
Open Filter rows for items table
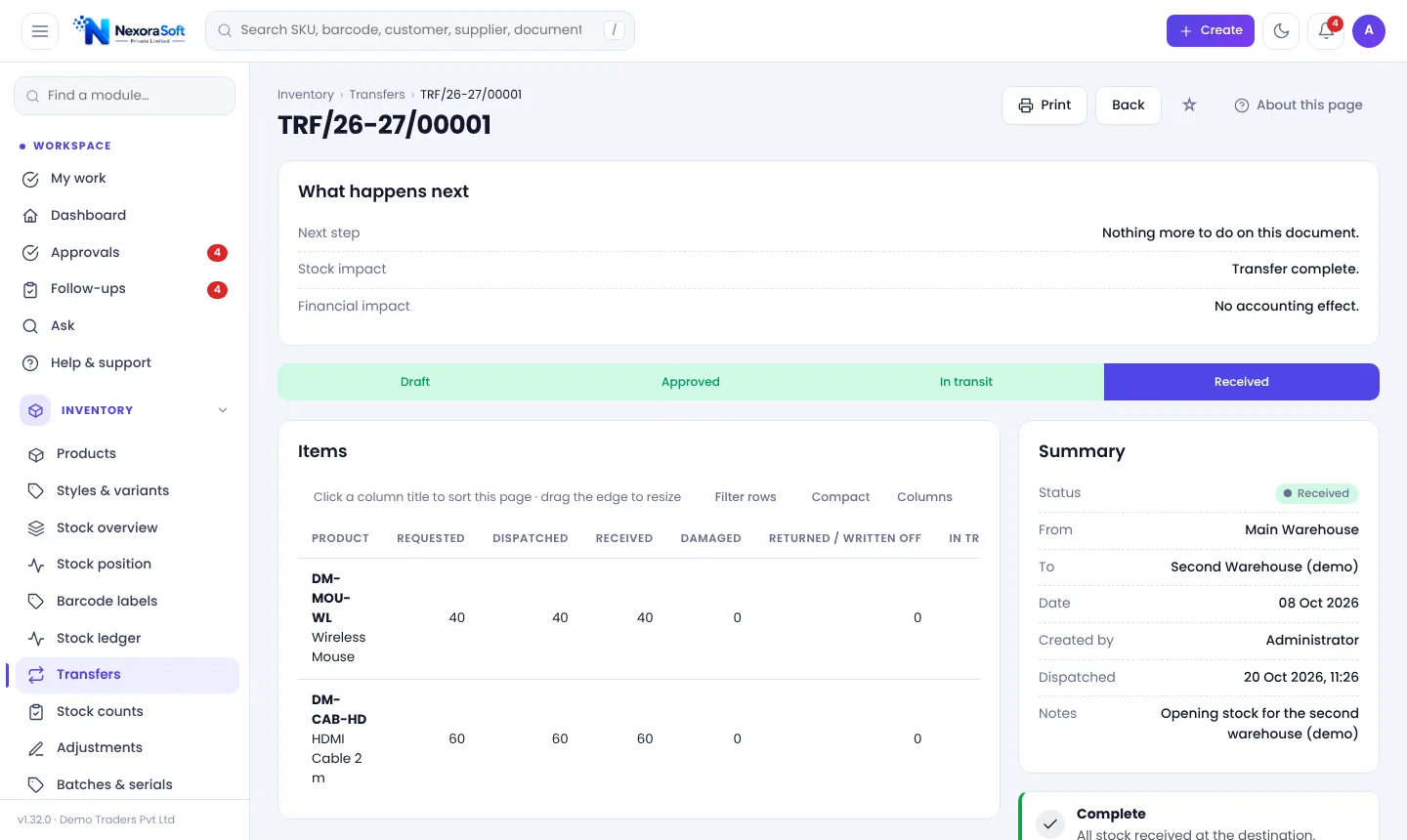coord(746,497)
